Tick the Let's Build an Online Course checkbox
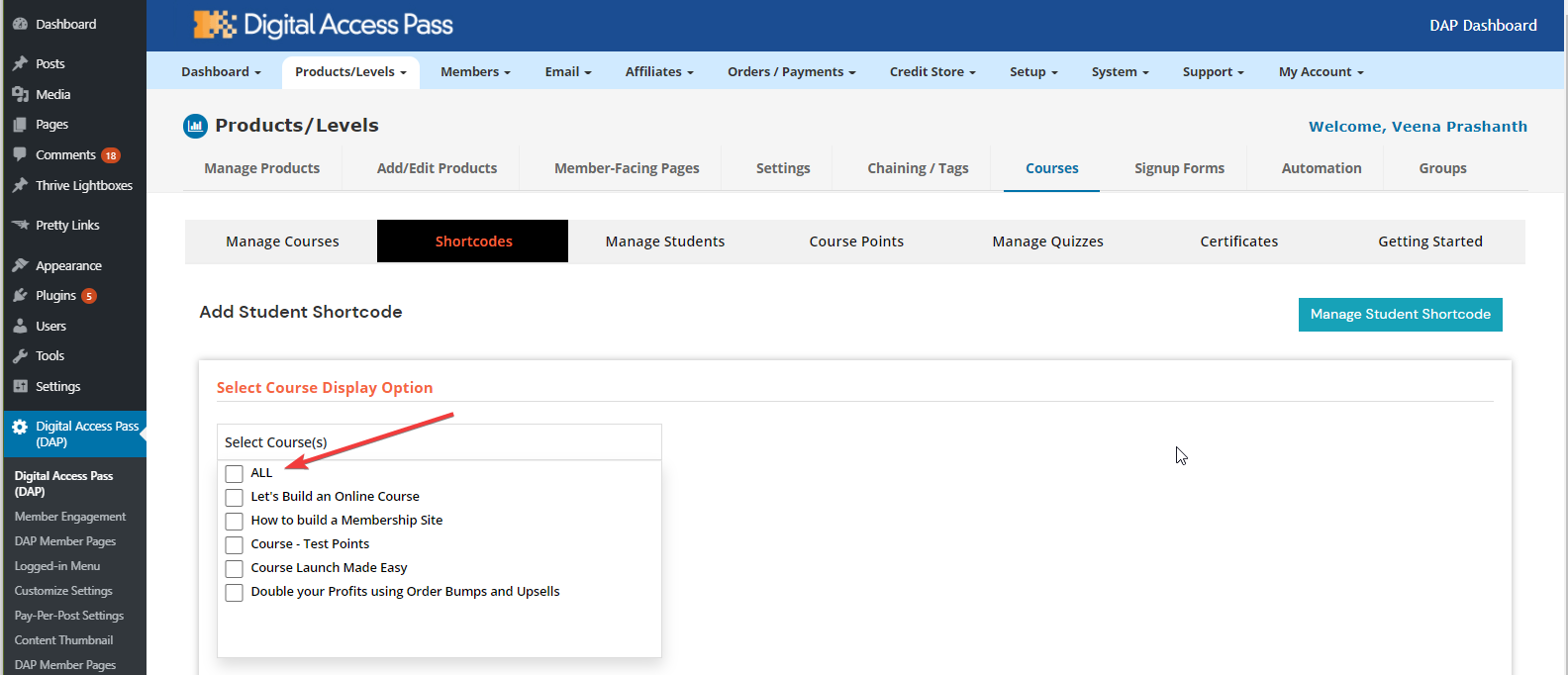 point(235,498)
